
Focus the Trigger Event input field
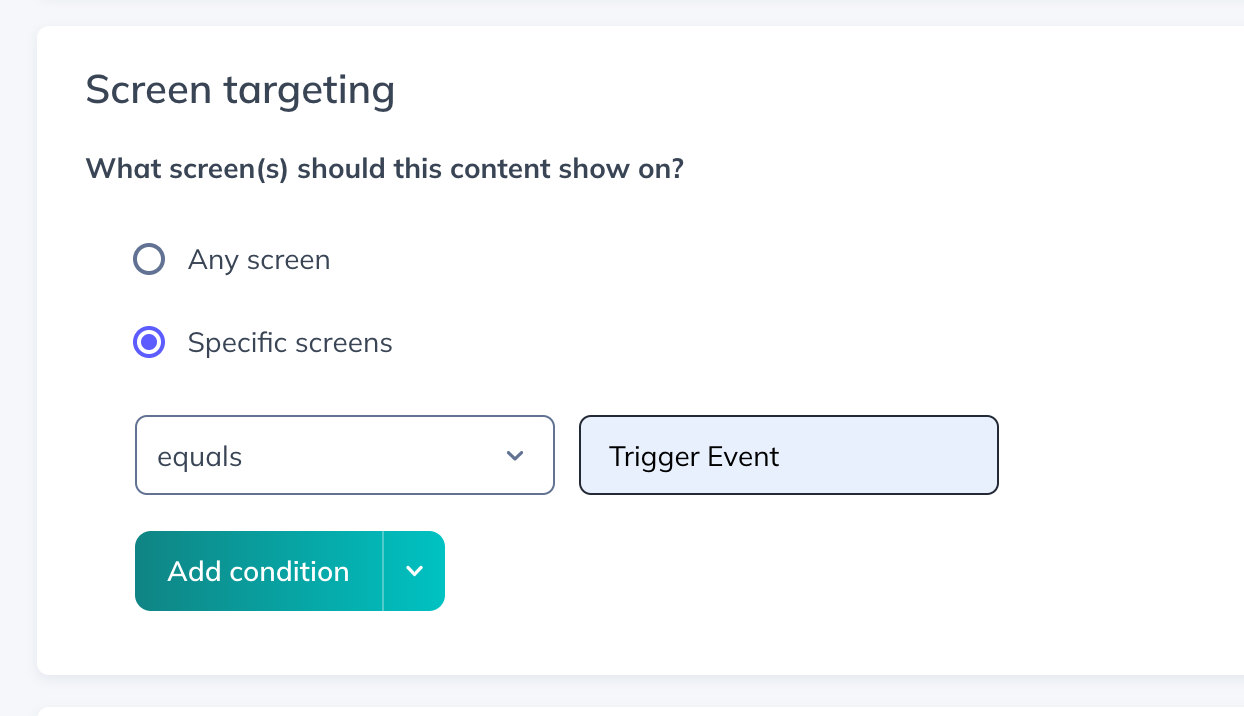(788, 456)
